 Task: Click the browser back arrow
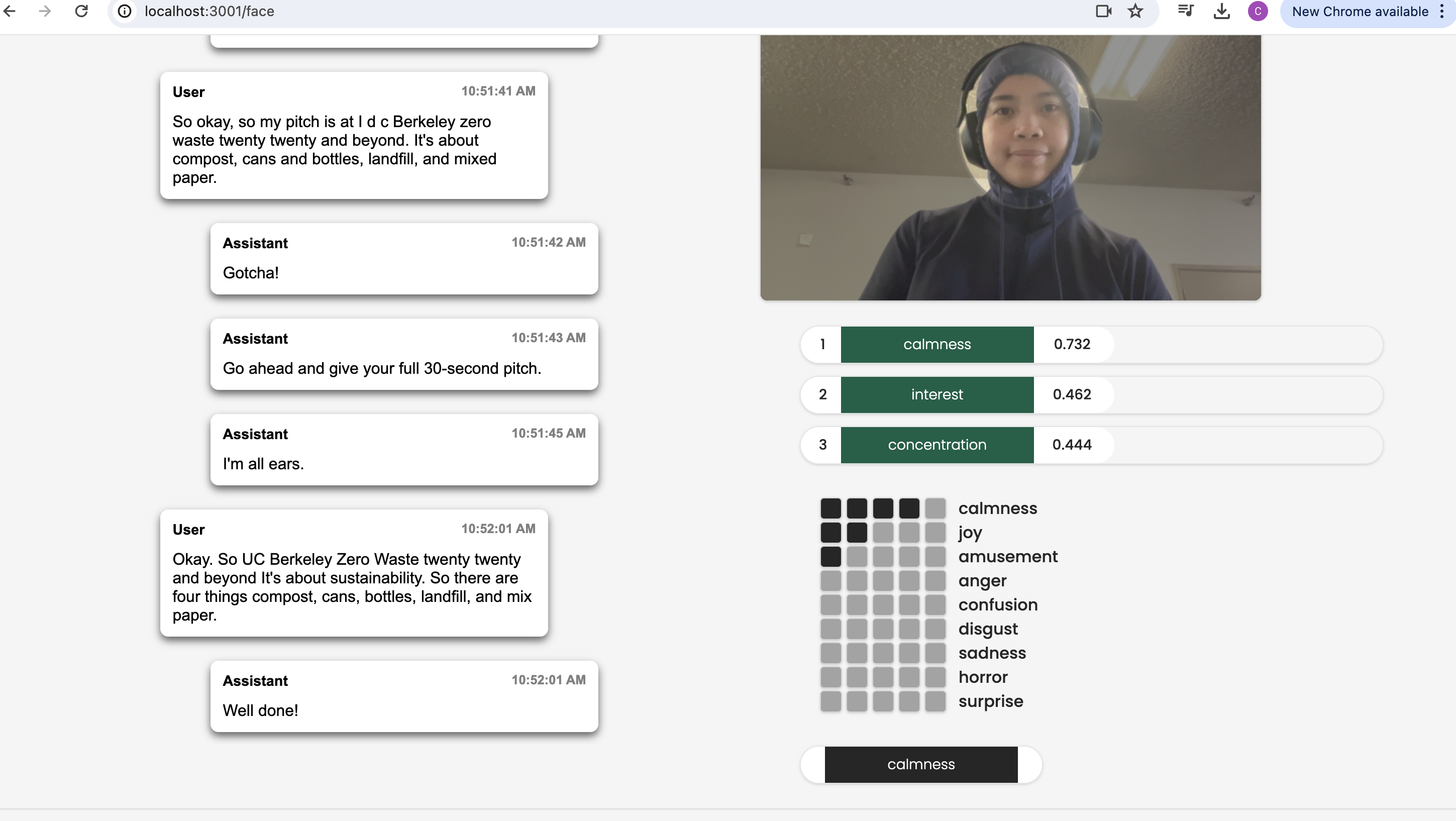(x=10, y=12)
